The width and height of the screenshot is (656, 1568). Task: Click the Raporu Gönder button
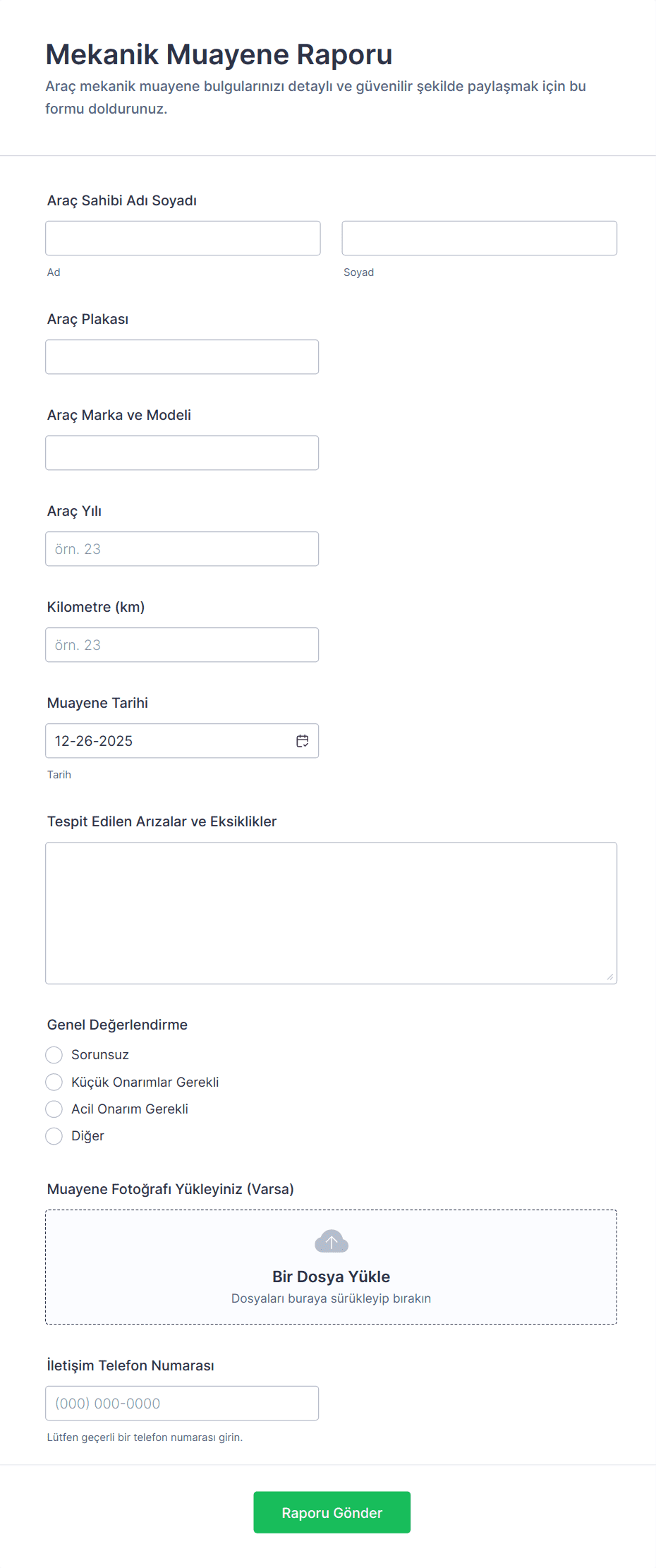click(332, 1512)
